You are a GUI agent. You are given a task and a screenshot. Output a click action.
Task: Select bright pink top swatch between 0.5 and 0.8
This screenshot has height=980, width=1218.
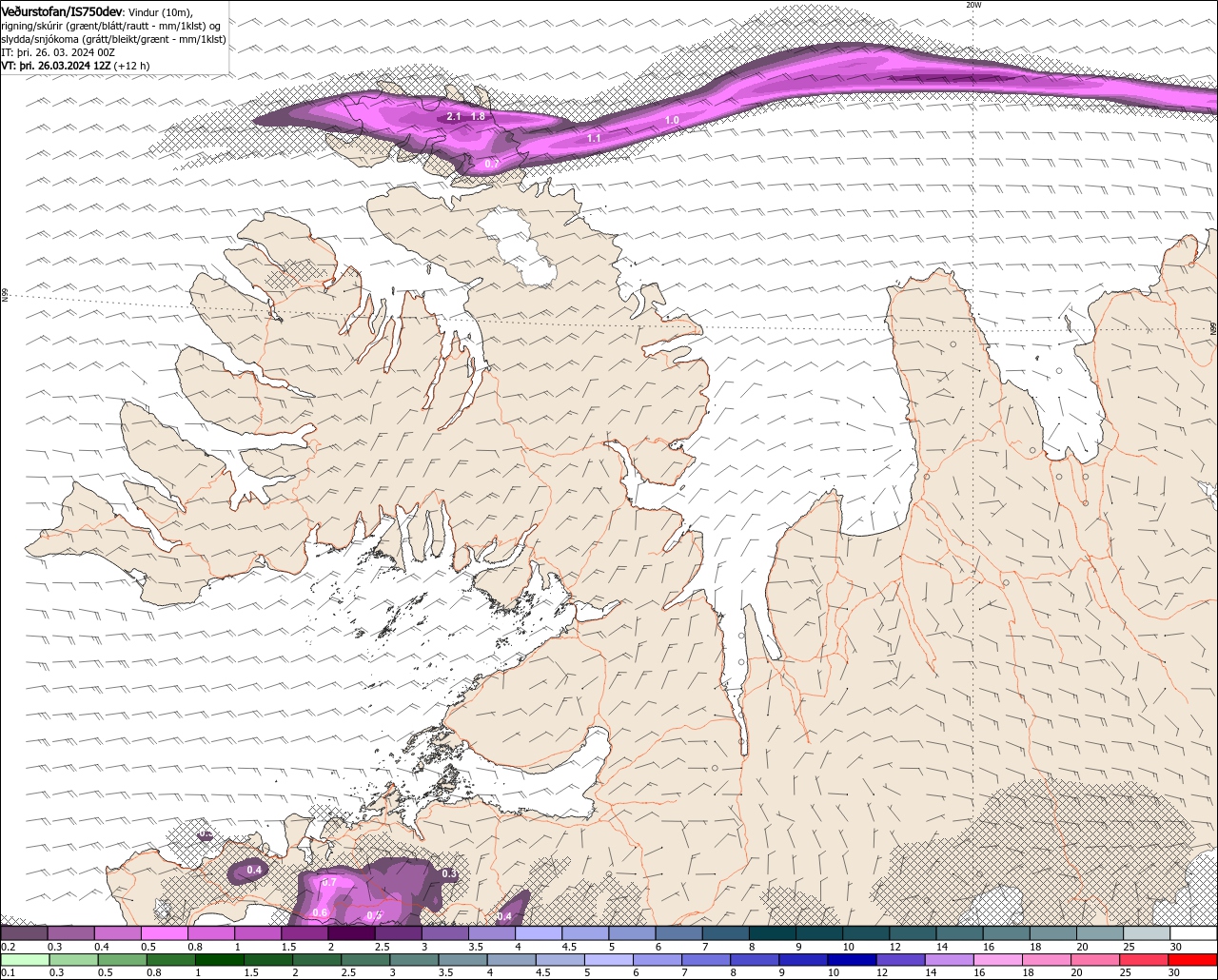[164, 932]
